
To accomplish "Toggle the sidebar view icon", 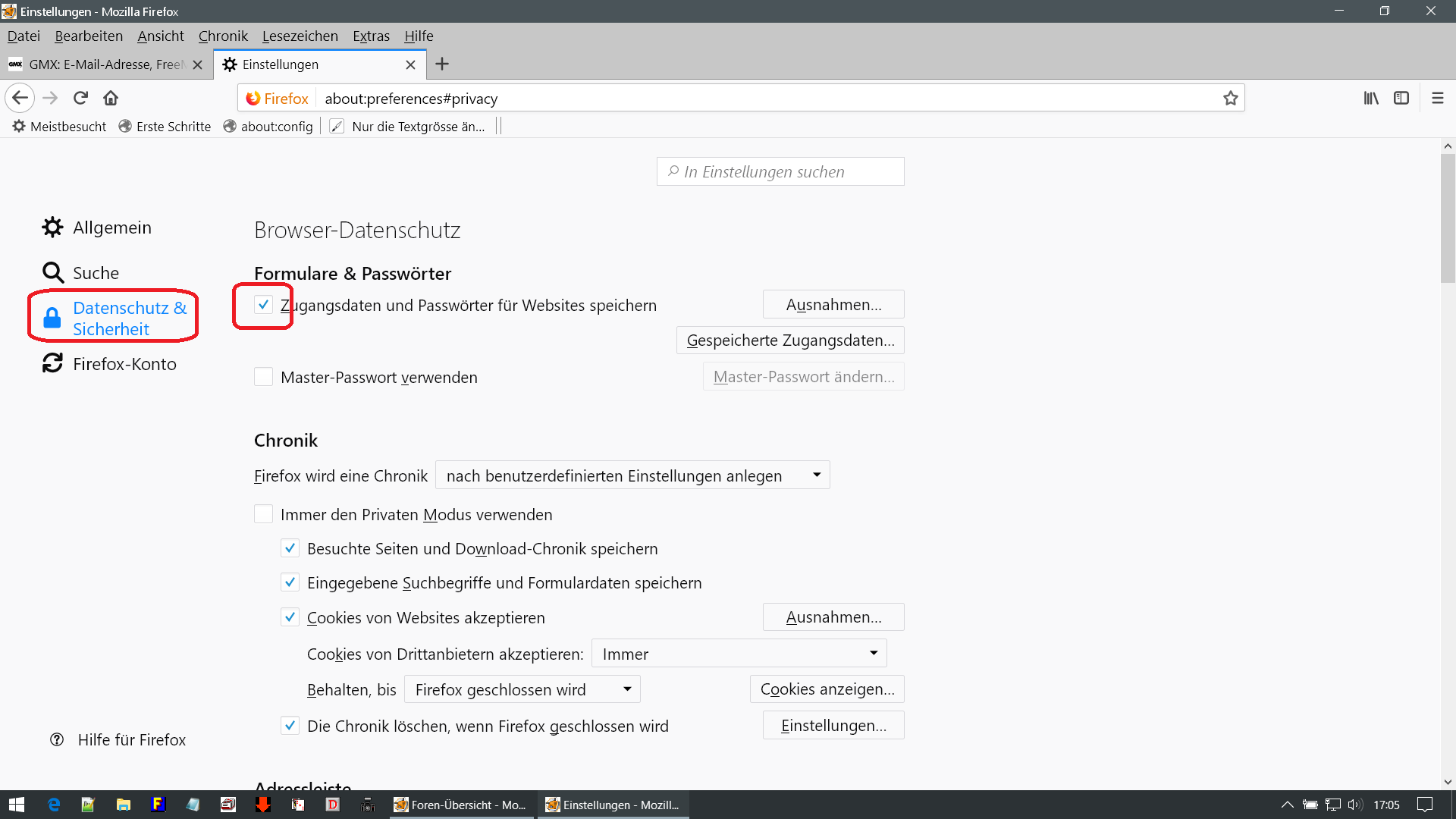I will 1401,98.
